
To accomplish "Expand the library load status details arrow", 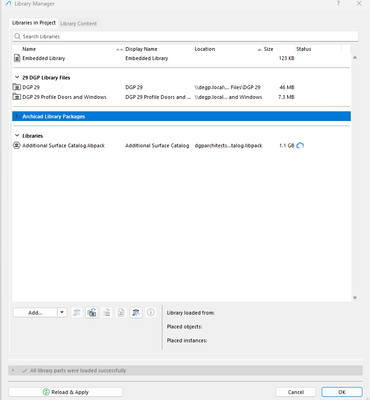I will pos(13,370).
